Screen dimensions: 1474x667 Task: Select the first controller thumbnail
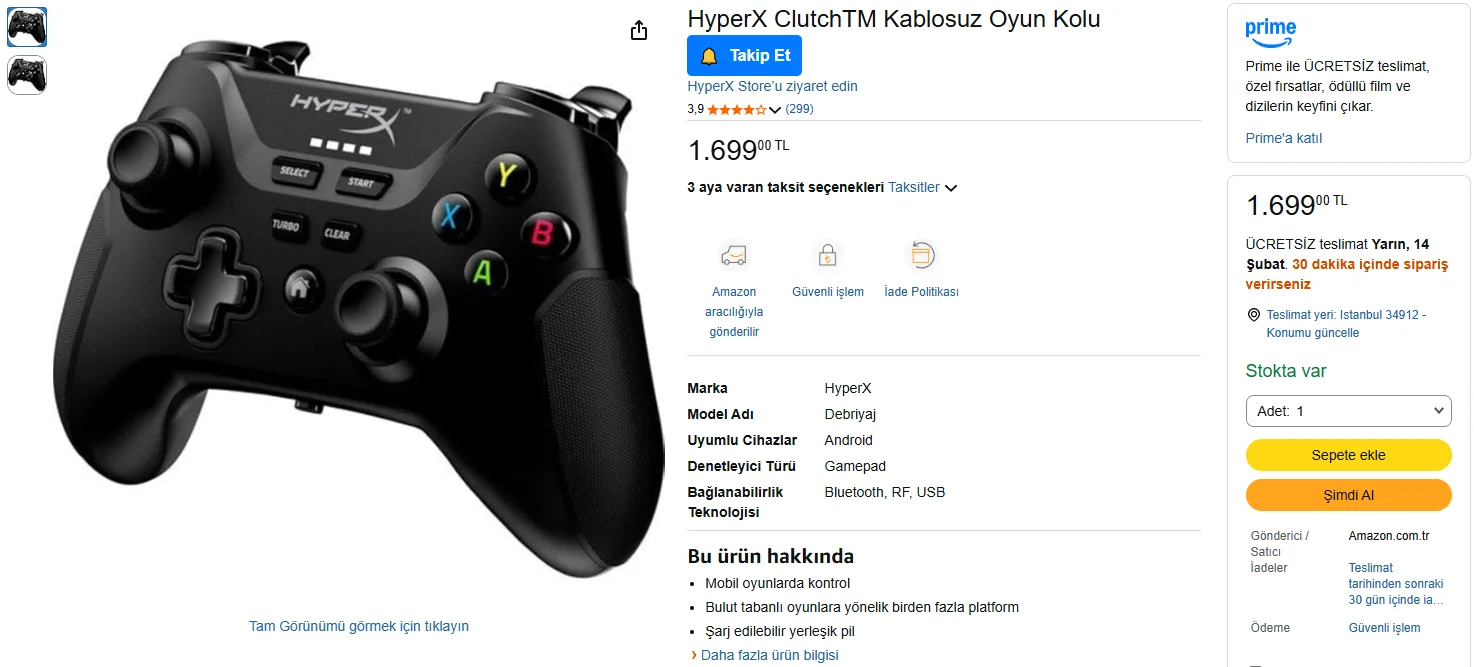tap(27, 27)
